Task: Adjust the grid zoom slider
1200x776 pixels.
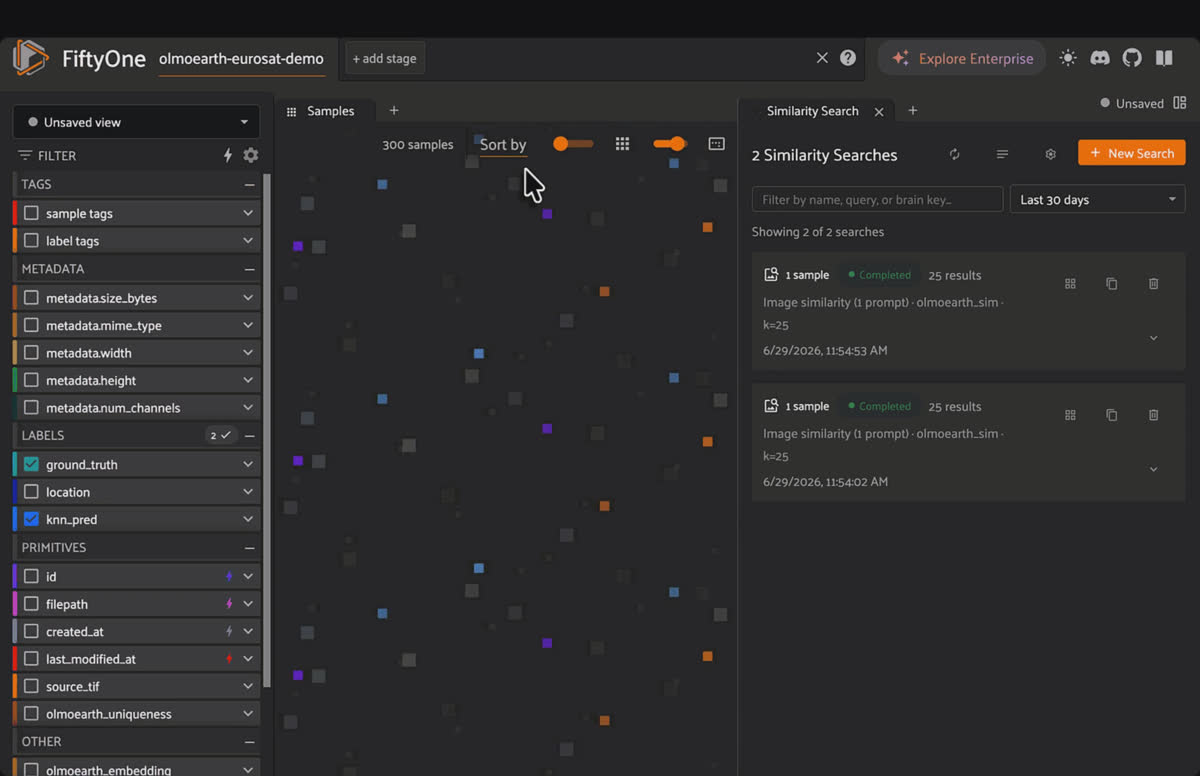Action: coord(573,144)
